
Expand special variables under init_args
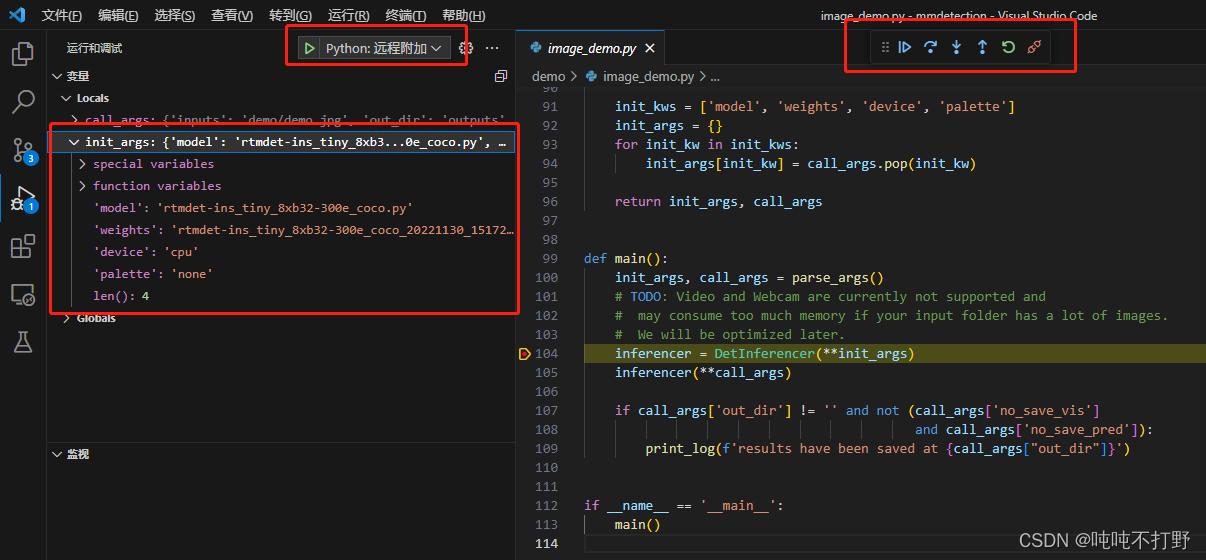pos(83,164)
